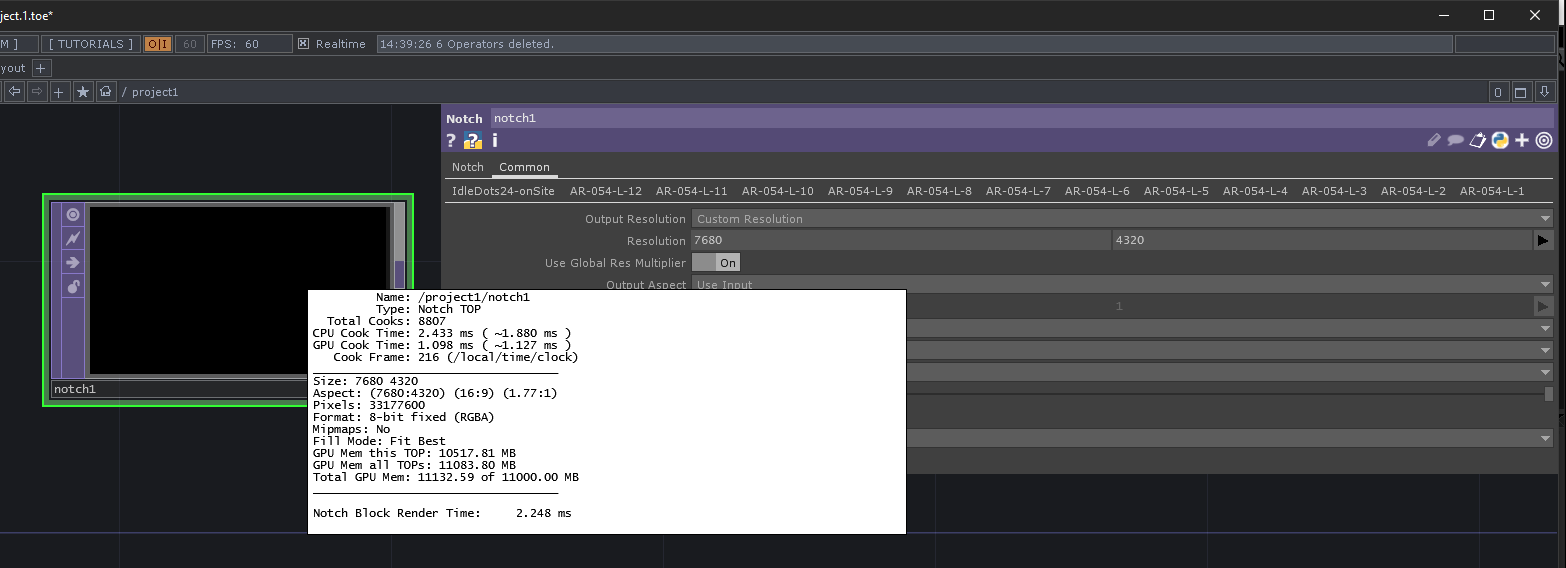Click the down arrow icon at pane bar right
Viewport: 1566px width, 568px height.
click(1545, 93)
